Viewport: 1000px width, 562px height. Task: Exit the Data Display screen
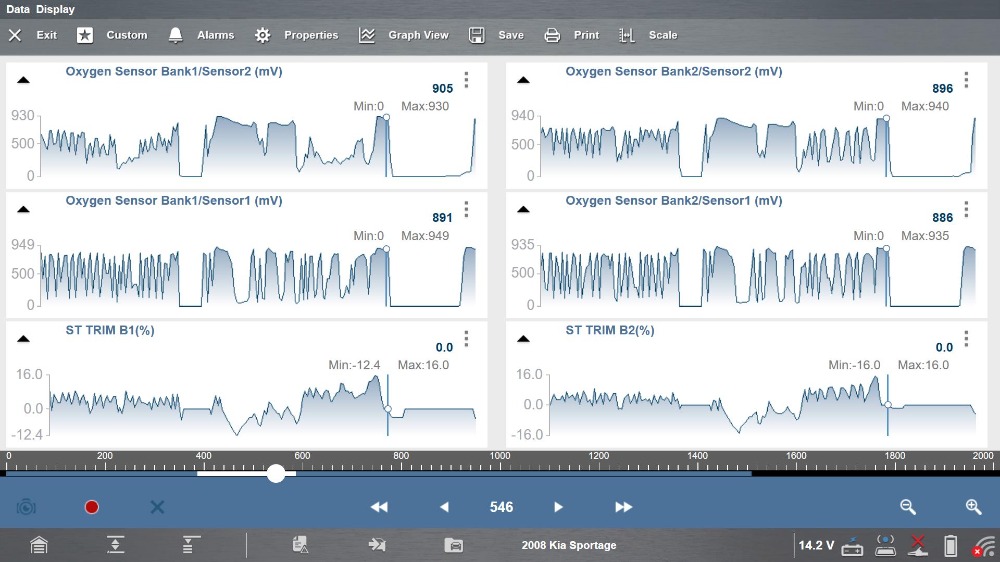pos(33,35)
